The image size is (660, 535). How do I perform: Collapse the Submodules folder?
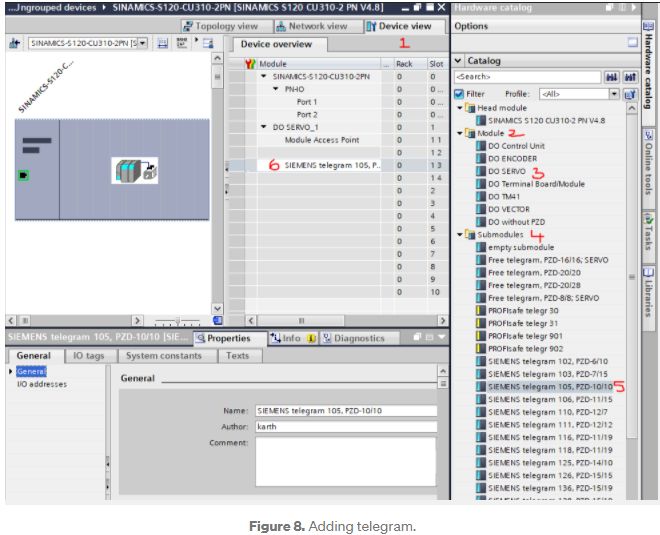[x=460, y=235]
